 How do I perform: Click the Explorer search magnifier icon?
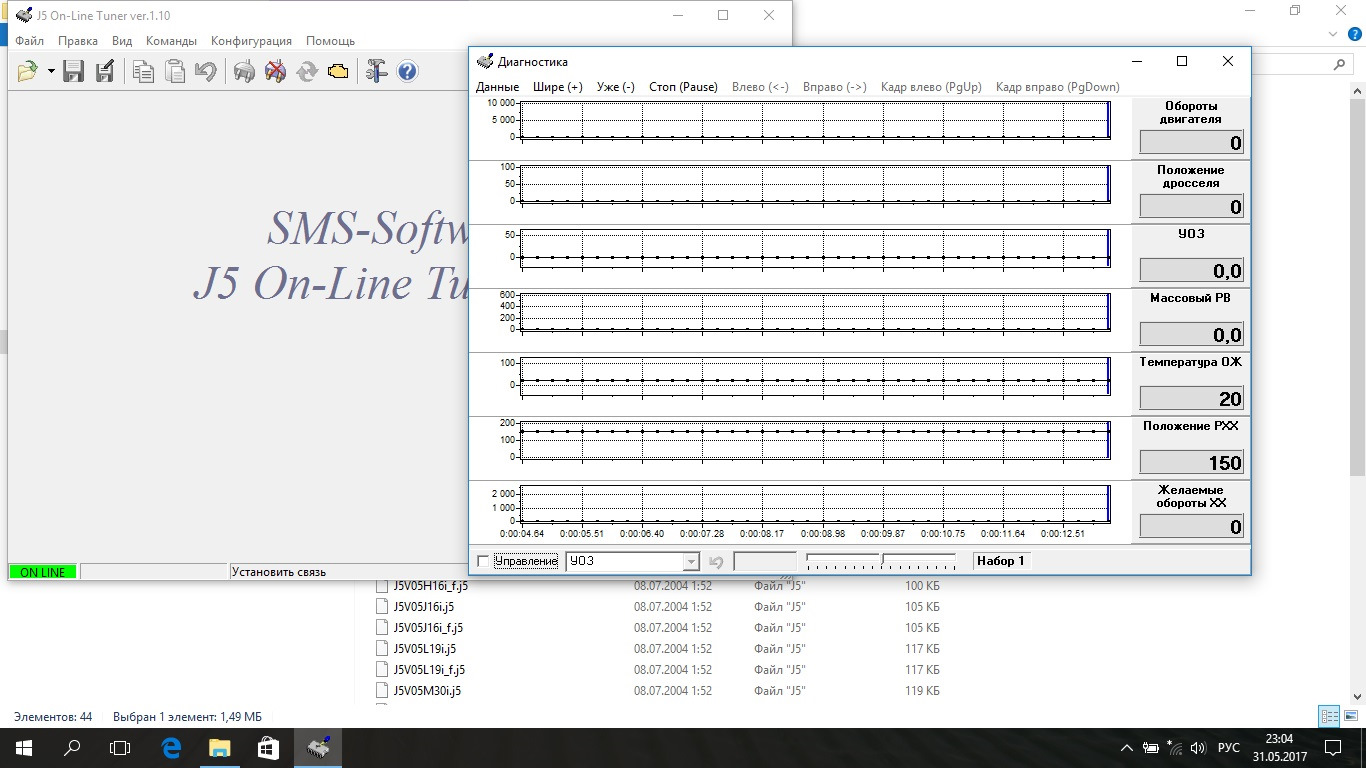coord(1340,64)
